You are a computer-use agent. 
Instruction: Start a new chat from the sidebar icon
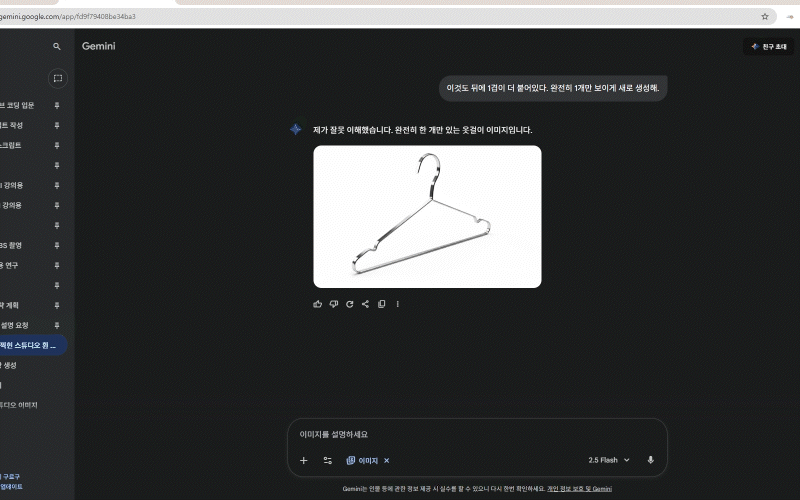[x=57, y=78]
